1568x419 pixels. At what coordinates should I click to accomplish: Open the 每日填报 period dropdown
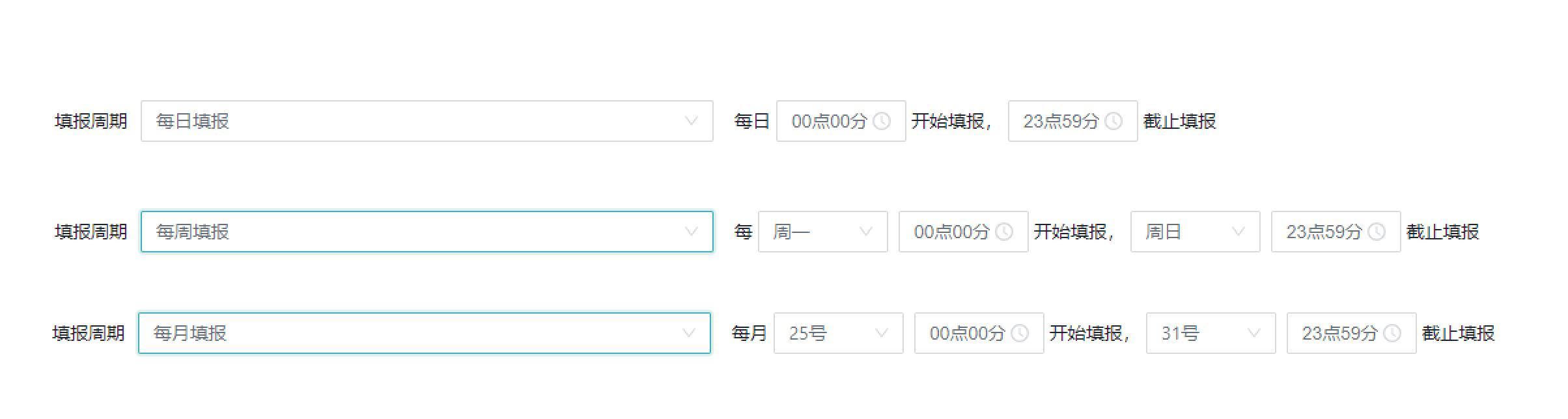click(427, 121)
